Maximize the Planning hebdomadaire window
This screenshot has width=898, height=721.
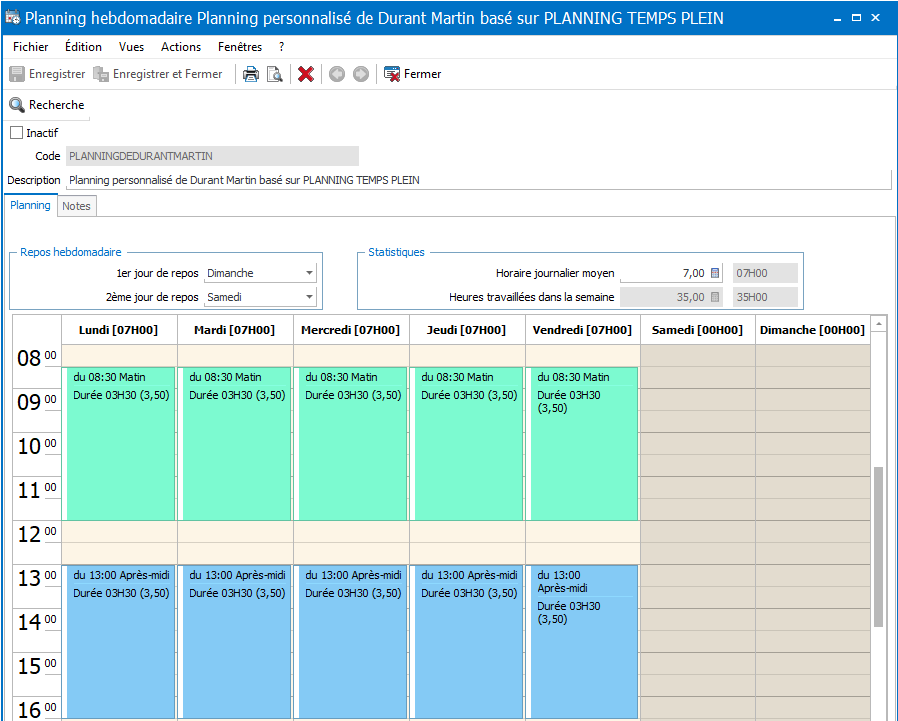click(856, 18)
